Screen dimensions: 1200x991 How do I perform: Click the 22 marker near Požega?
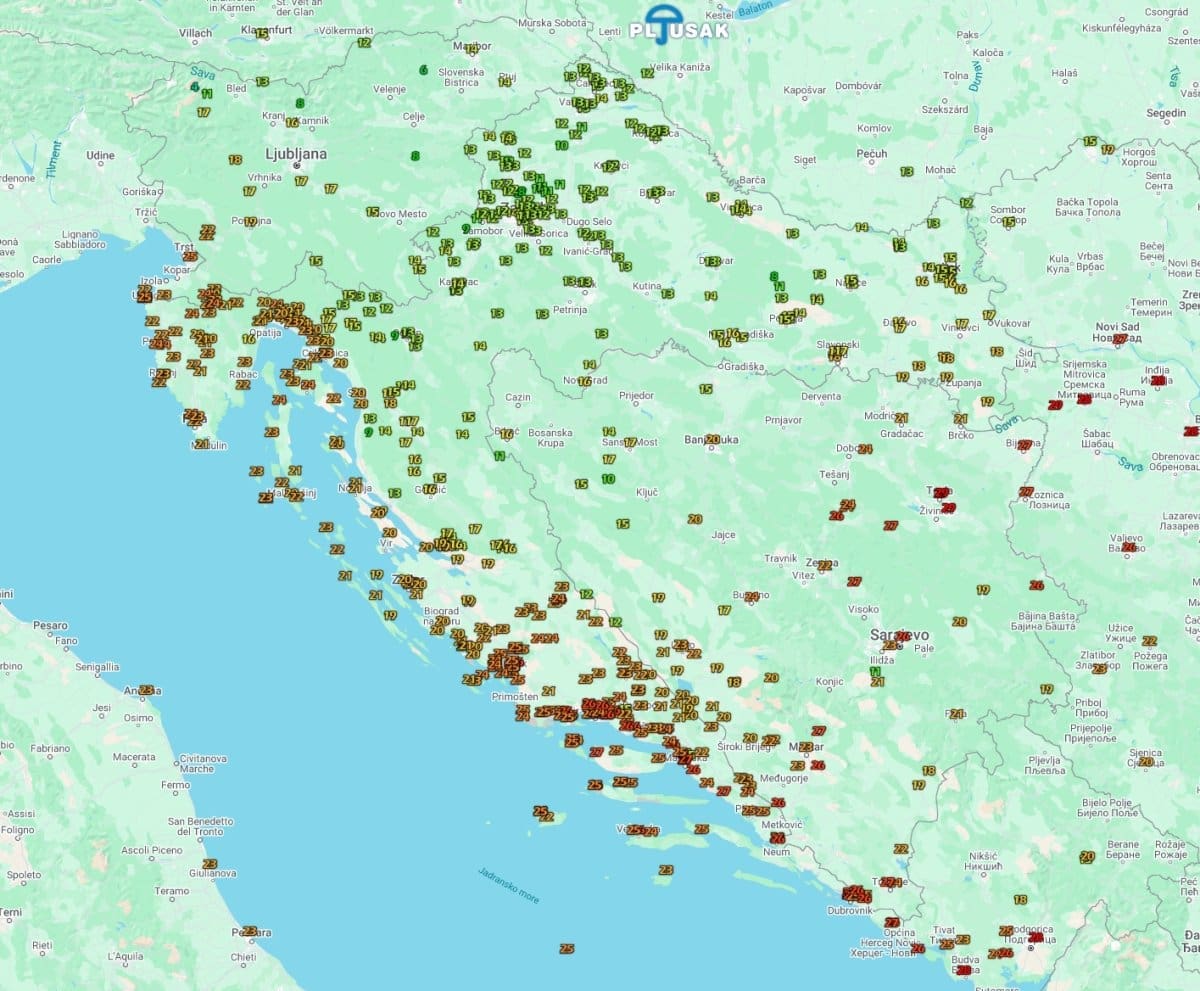pyautogui.click(x=1149, y=641)
